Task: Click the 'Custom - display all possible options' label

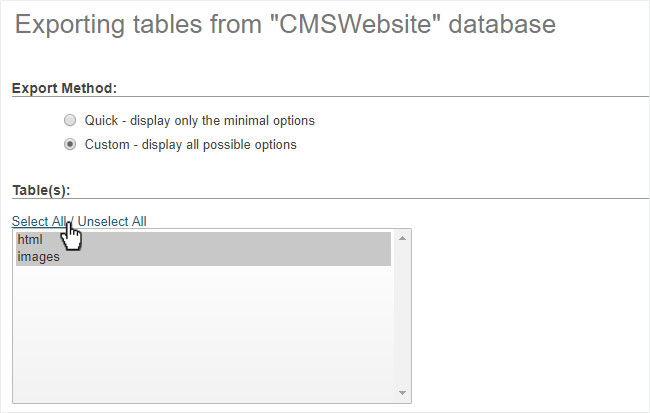Action: coord(191,145)
